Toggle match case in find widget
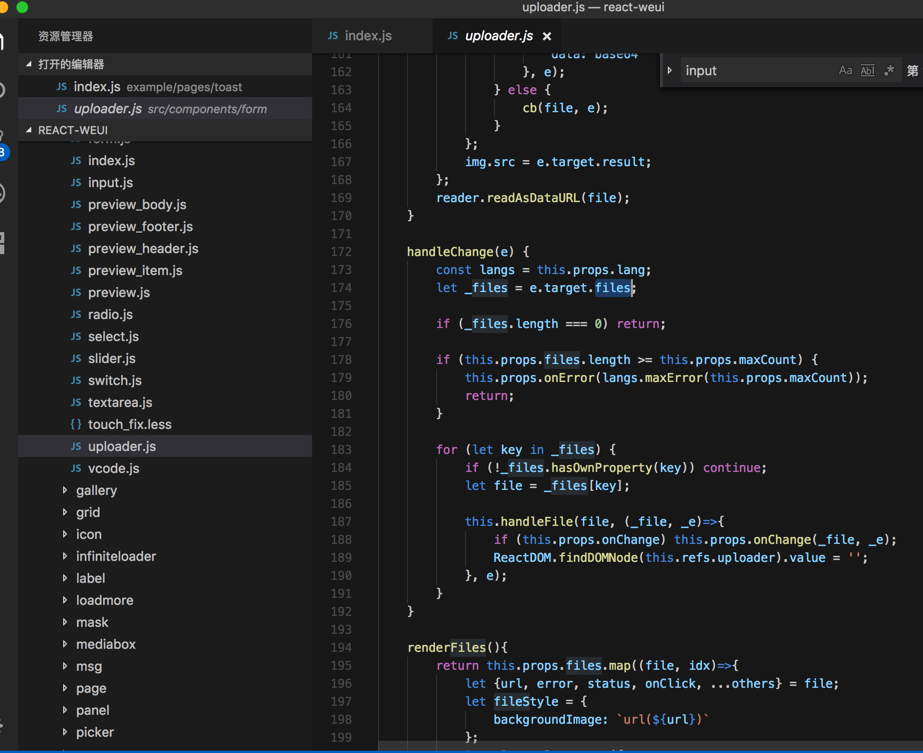Screen dimensions: 923x753 845,71
